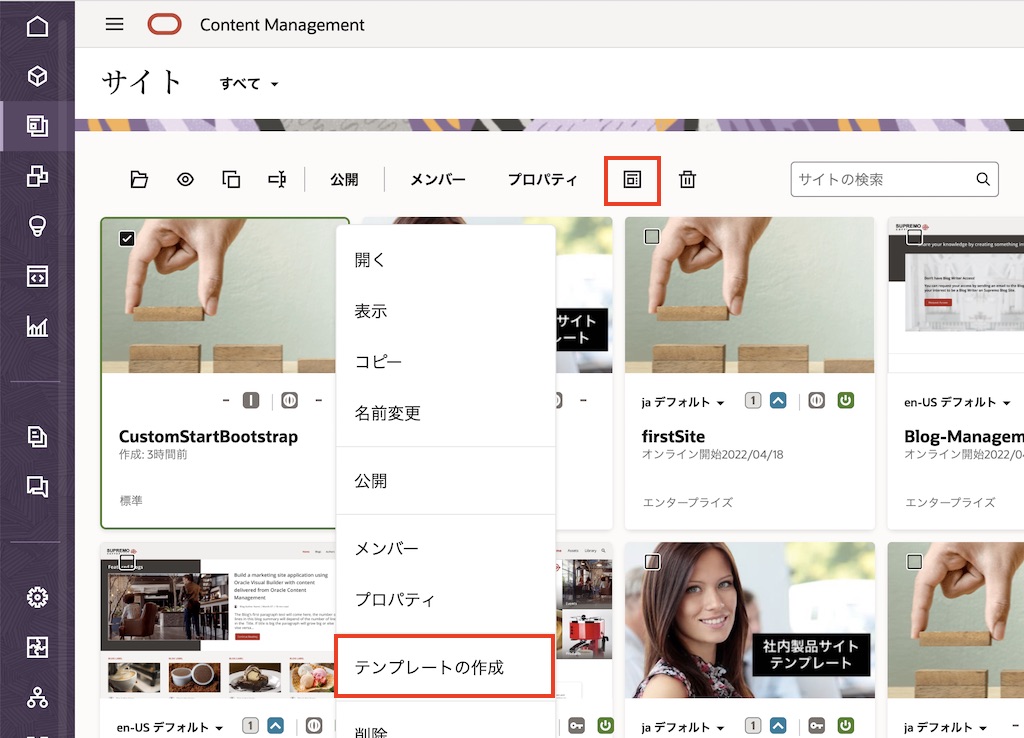The height and width of the screenshot is (738, 1024).
Task: Click the create template toolbar icon
Action: (x=632, y=180)
